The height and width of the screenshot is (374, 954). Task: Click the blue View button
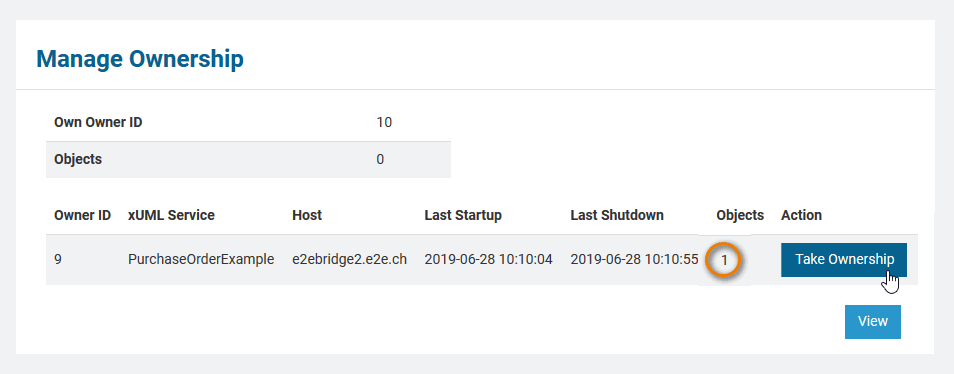pyautogui.click(x=872, y=322)
